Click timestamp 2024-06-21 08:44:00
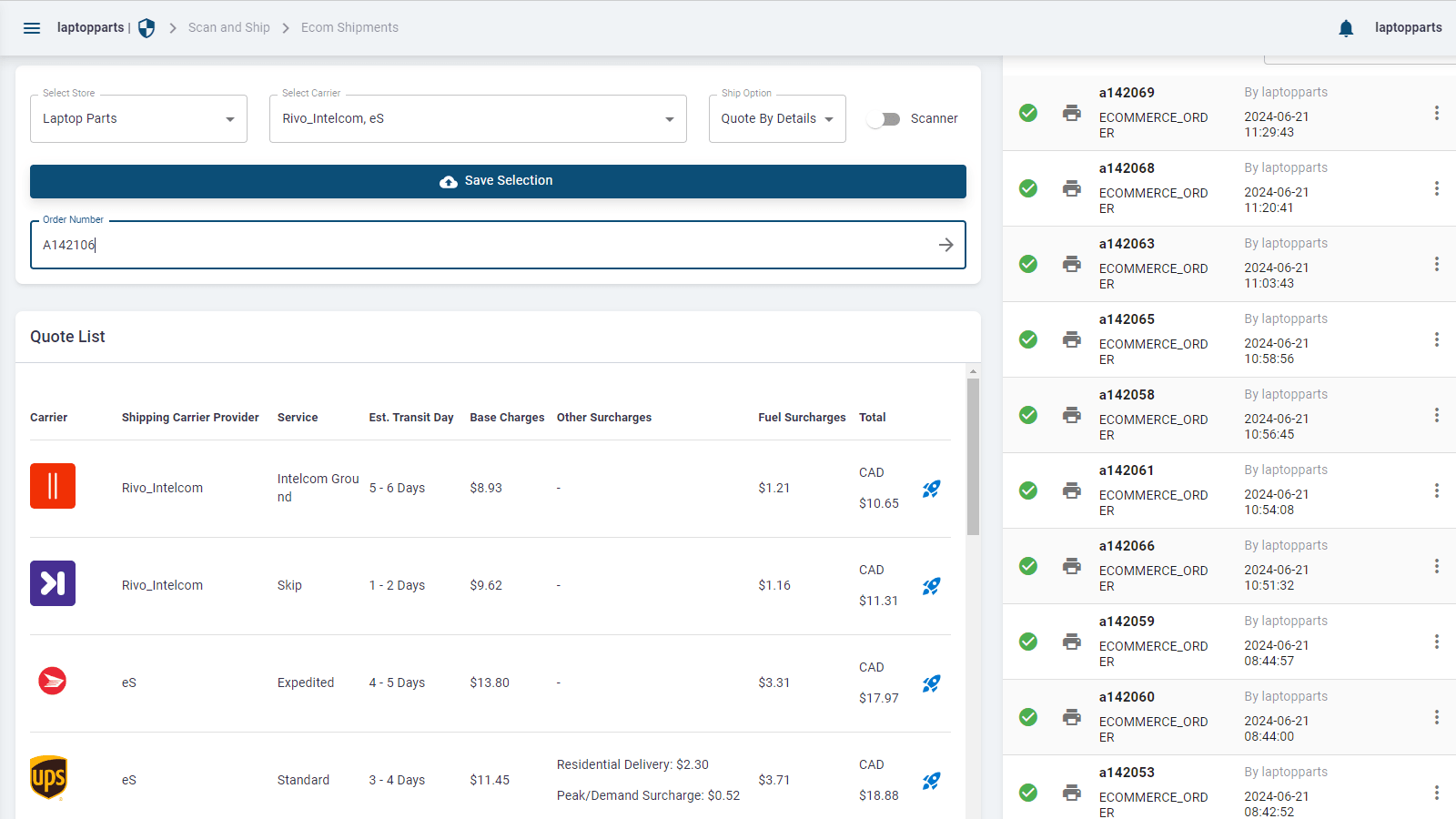Screen dimensions: 1456x819 pos(1277,729)
